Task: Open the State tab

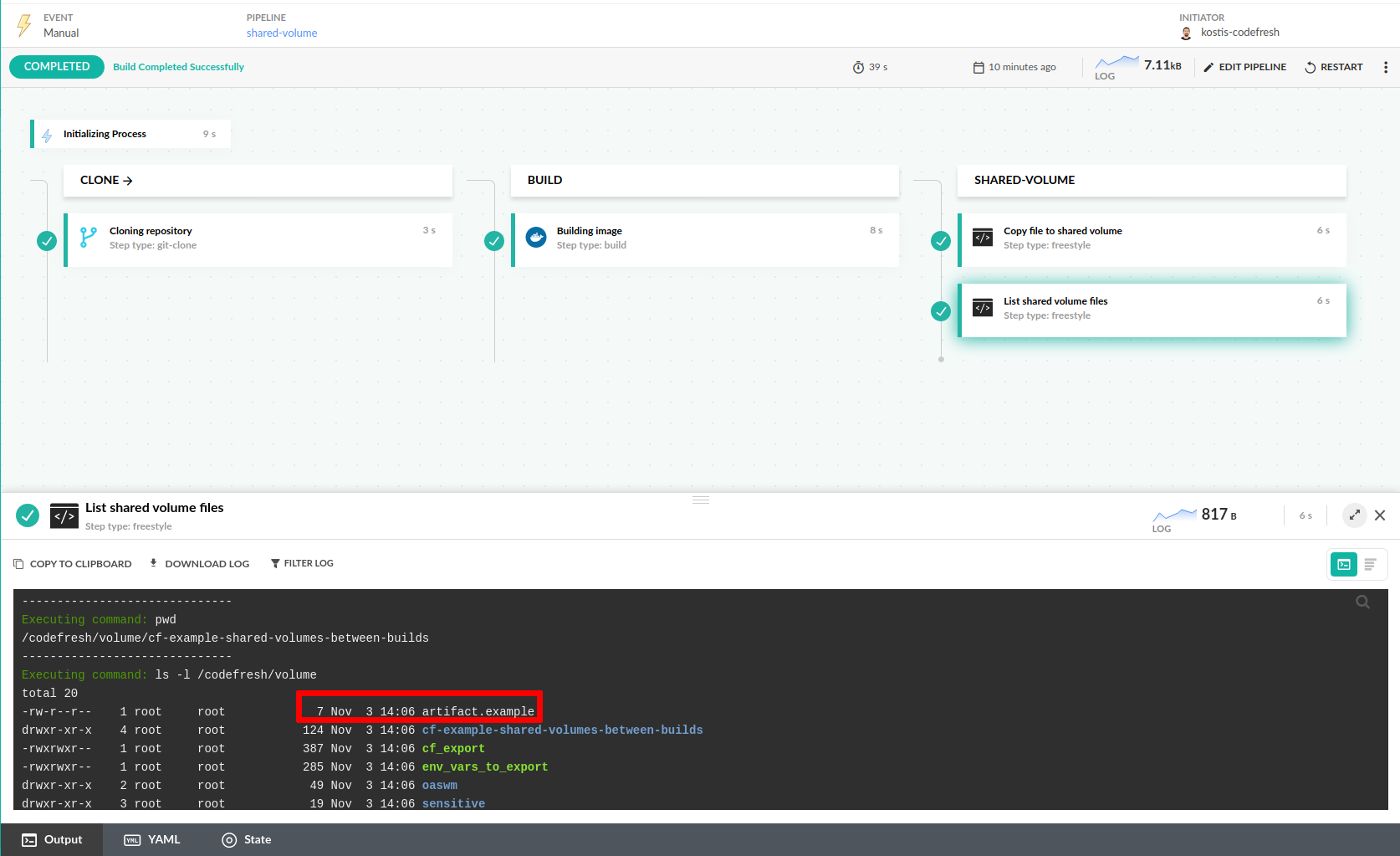Action: pyautogui.click(x=247, y=839)
